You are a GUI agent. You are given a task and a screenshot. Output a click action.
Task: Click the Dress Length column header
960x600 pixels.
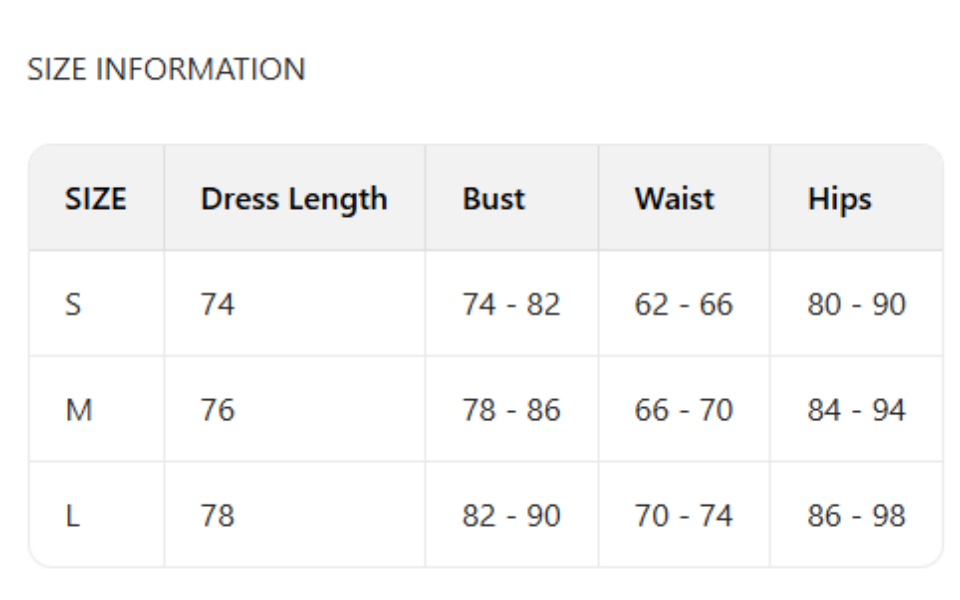[x=294, y=198]
